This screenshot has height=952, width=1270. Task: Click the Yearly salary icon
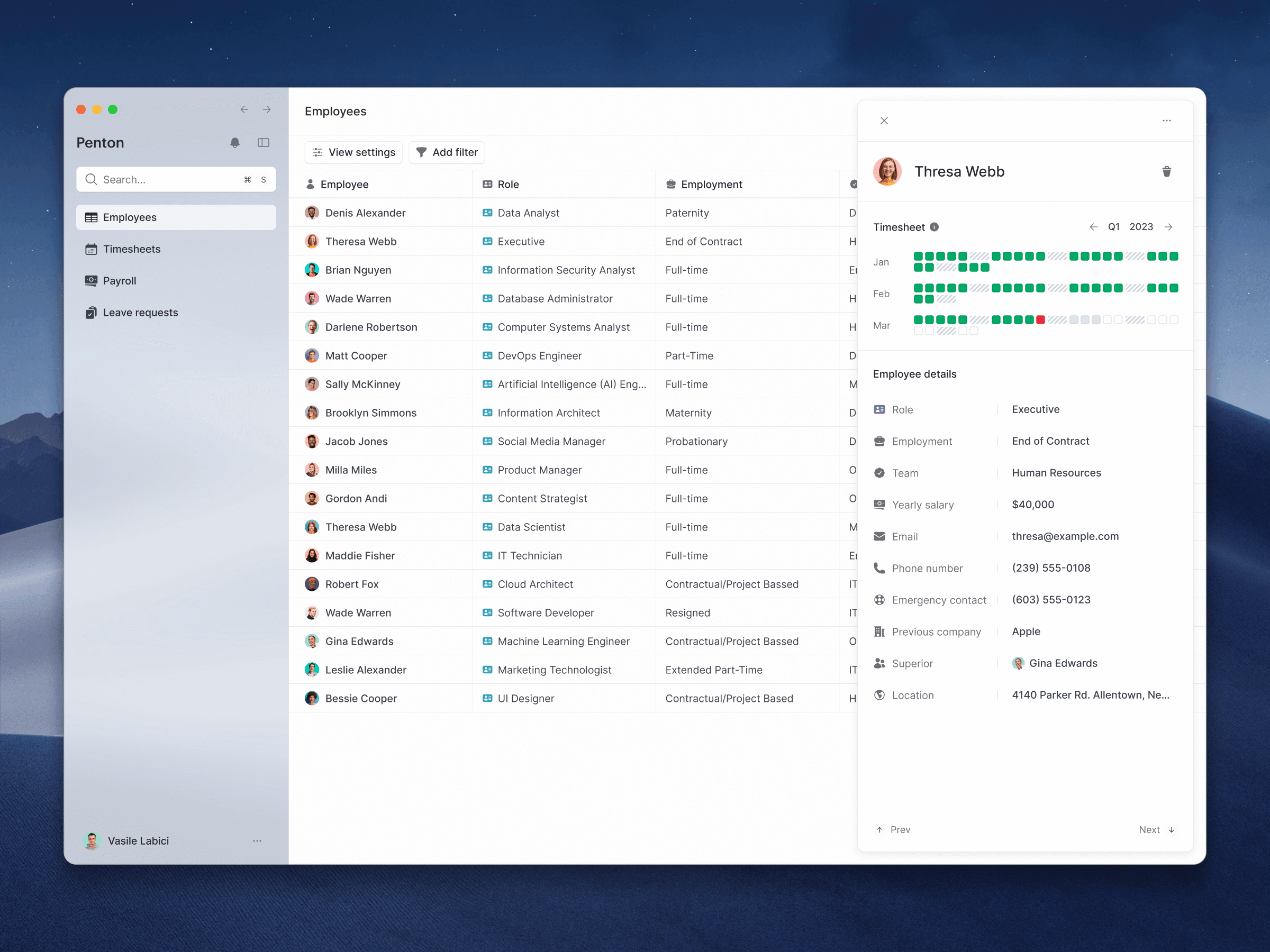pyautogui.click(x=879, y=505)
